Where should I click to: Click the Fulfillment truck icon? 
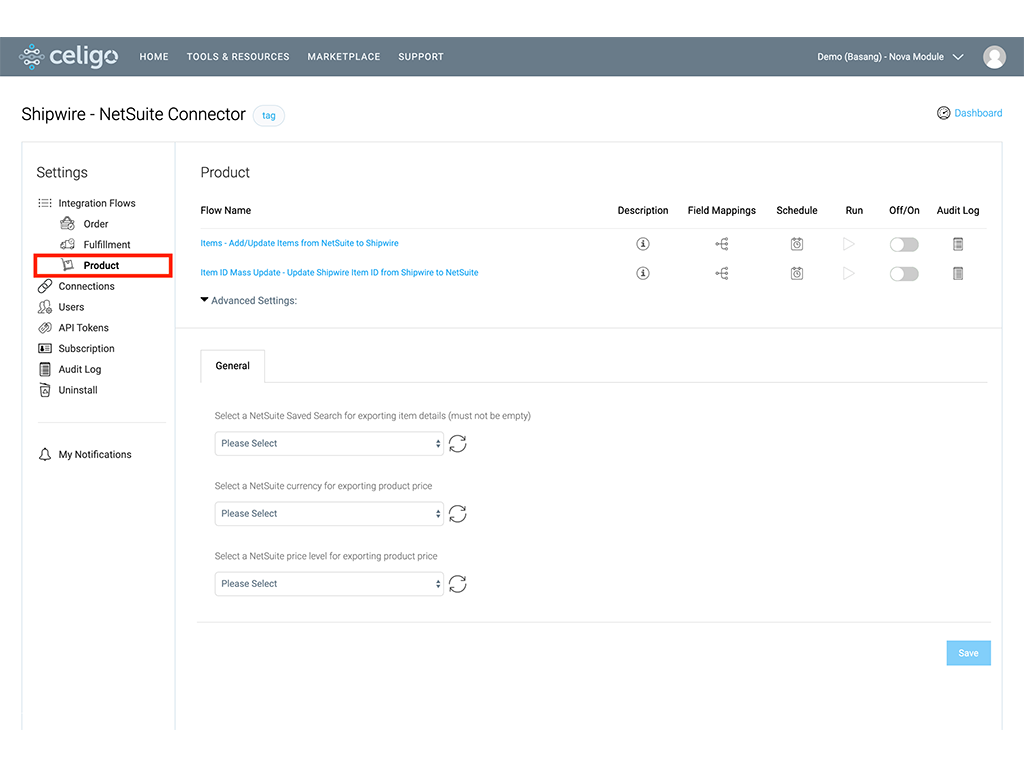tap(67, 244)
